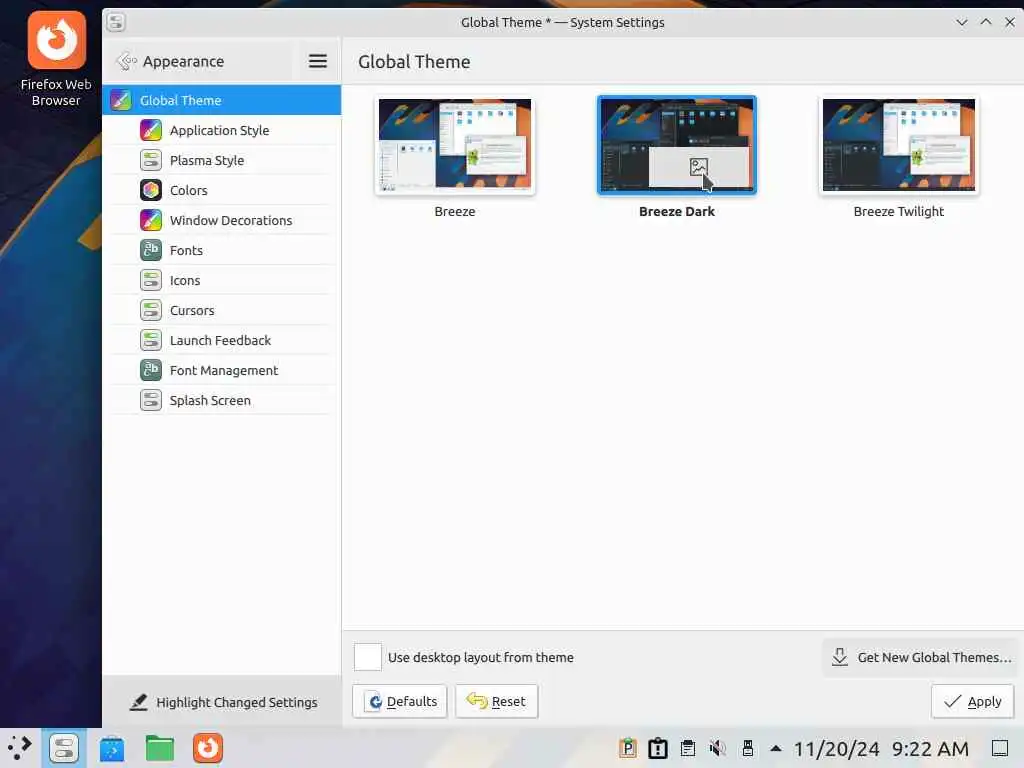This screenshot has width=1024, height=768.
Task: Open Window Decorations settings
Action: (221, 221)
